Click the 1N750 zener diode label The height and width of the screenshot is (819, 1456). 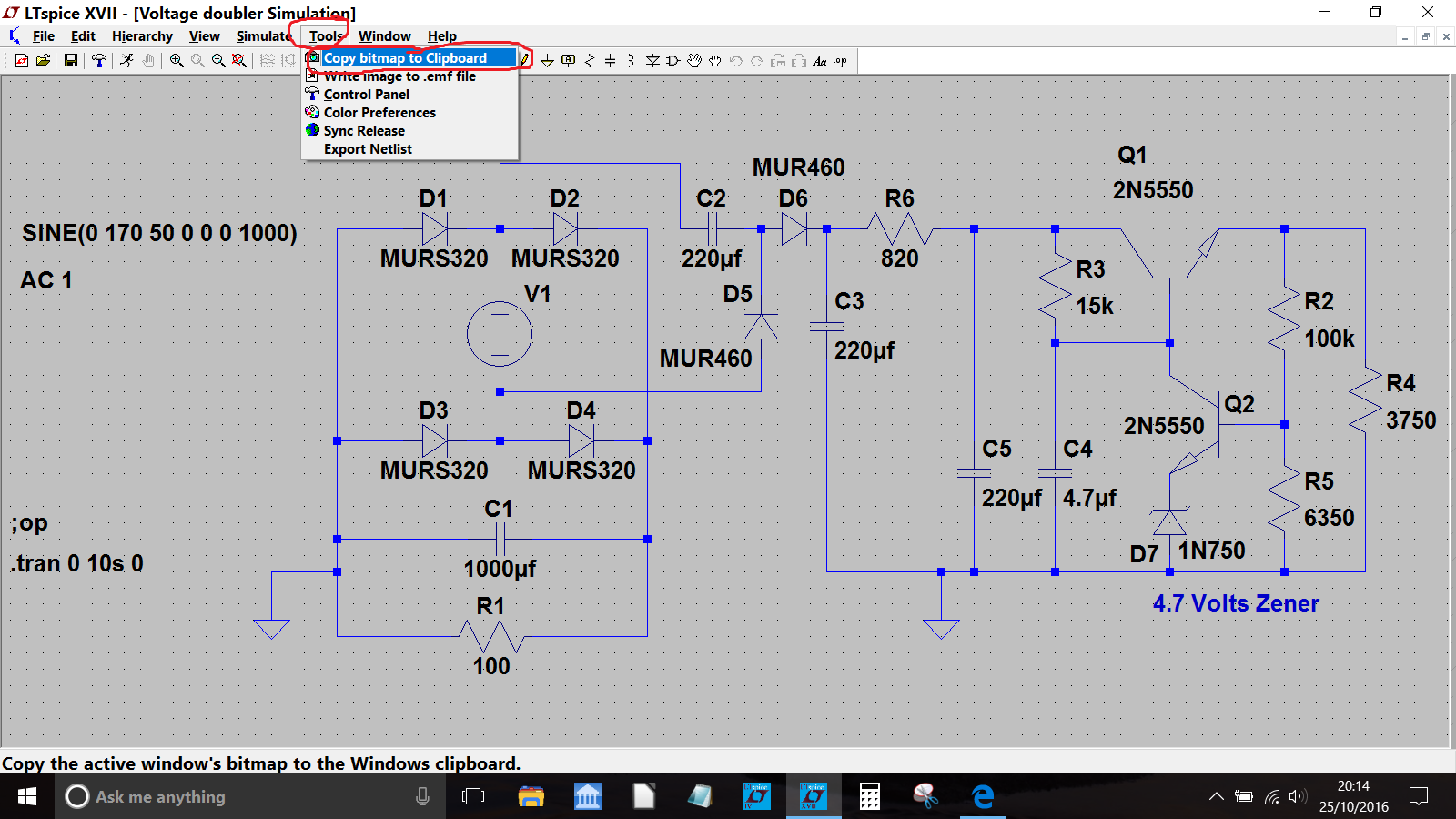click(1211, 551)
